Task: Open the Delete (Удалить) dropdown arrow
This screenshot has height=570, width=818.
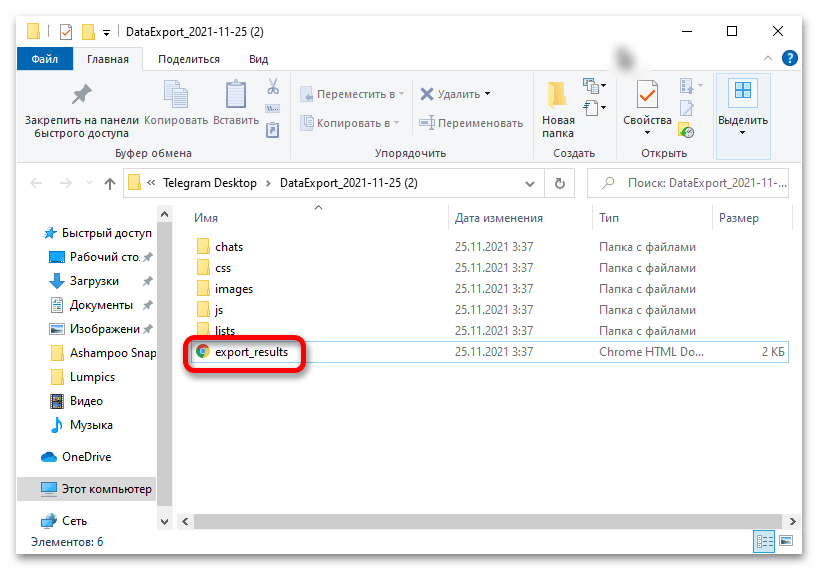Action: 488,94
